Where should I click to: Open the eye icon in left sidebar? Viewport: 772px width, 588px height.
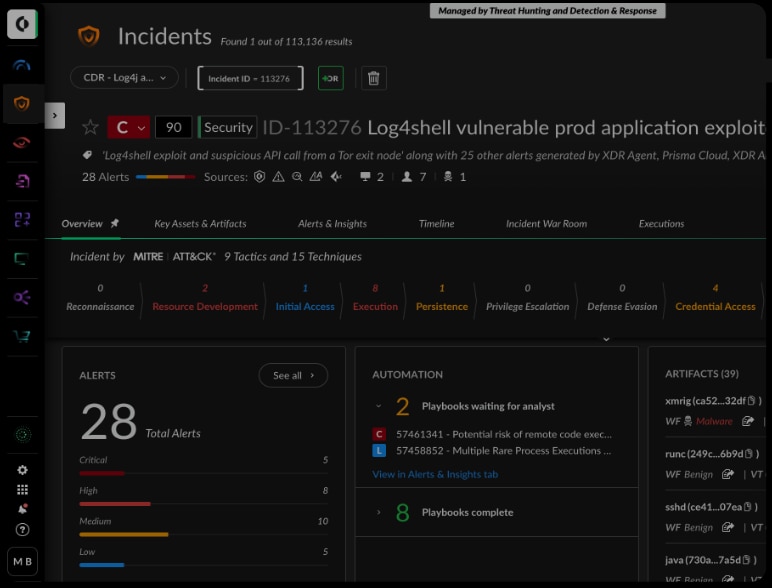pos(22,142)
